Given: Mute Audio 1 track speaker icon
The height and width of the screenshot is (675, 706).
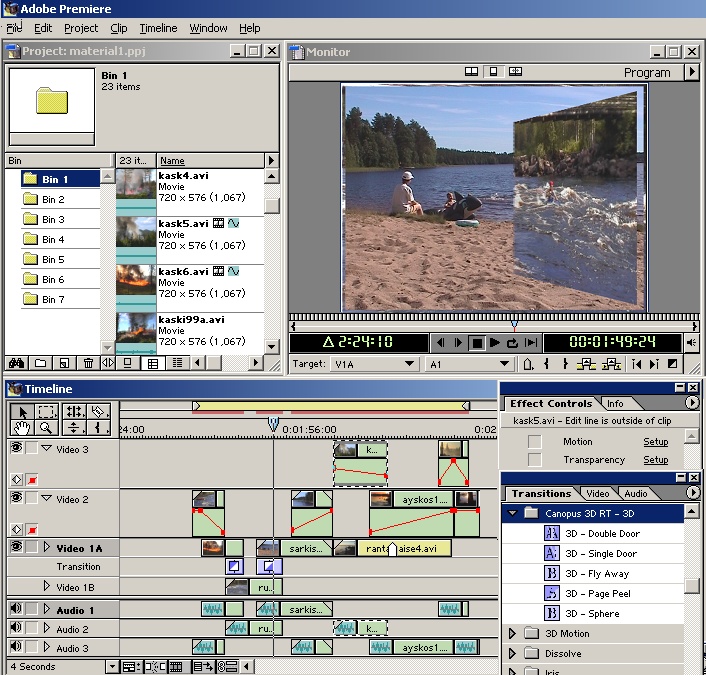Looking at the screenshot, I should tap(16, 608).
